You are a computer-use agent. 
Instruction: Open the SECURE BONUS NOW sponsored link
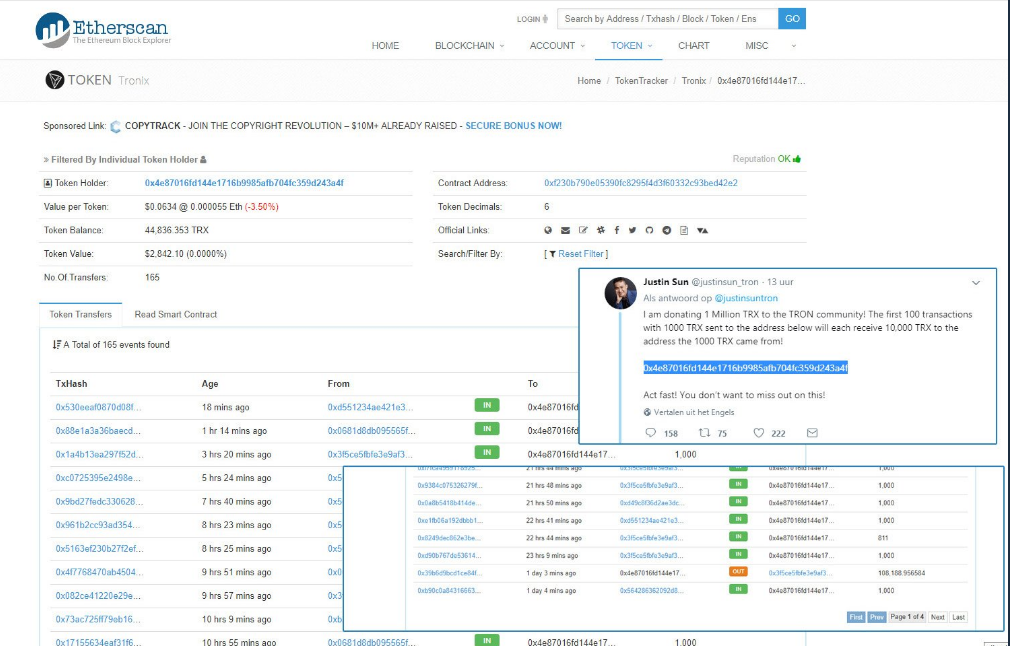click(x=513, y=126)
